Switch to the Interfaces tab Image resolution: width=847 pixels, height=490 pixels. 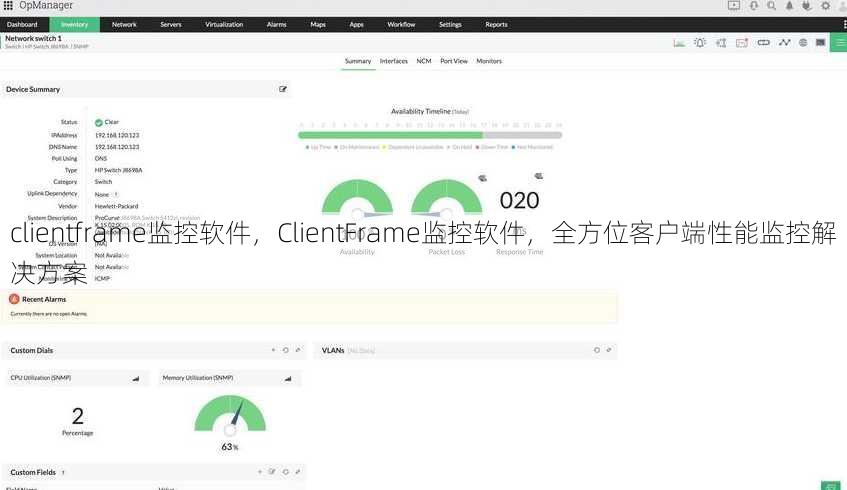coord(394,61)
